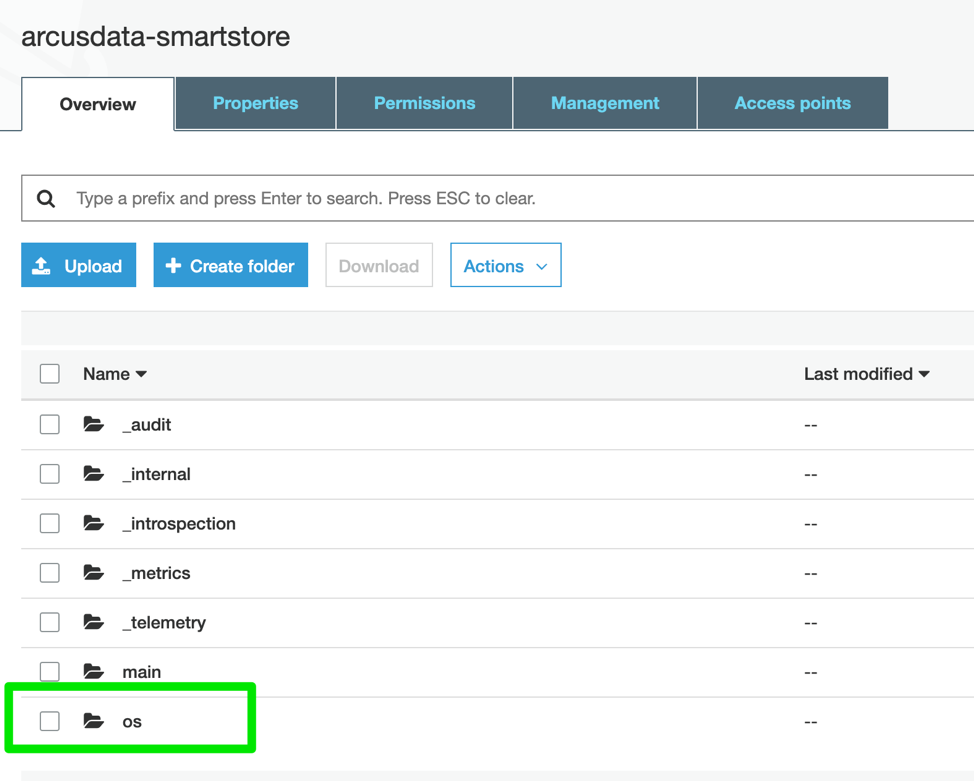This screenshot has height=781, width=974.
Task: Open the Actions dropdown
Action: click(505, 265)
